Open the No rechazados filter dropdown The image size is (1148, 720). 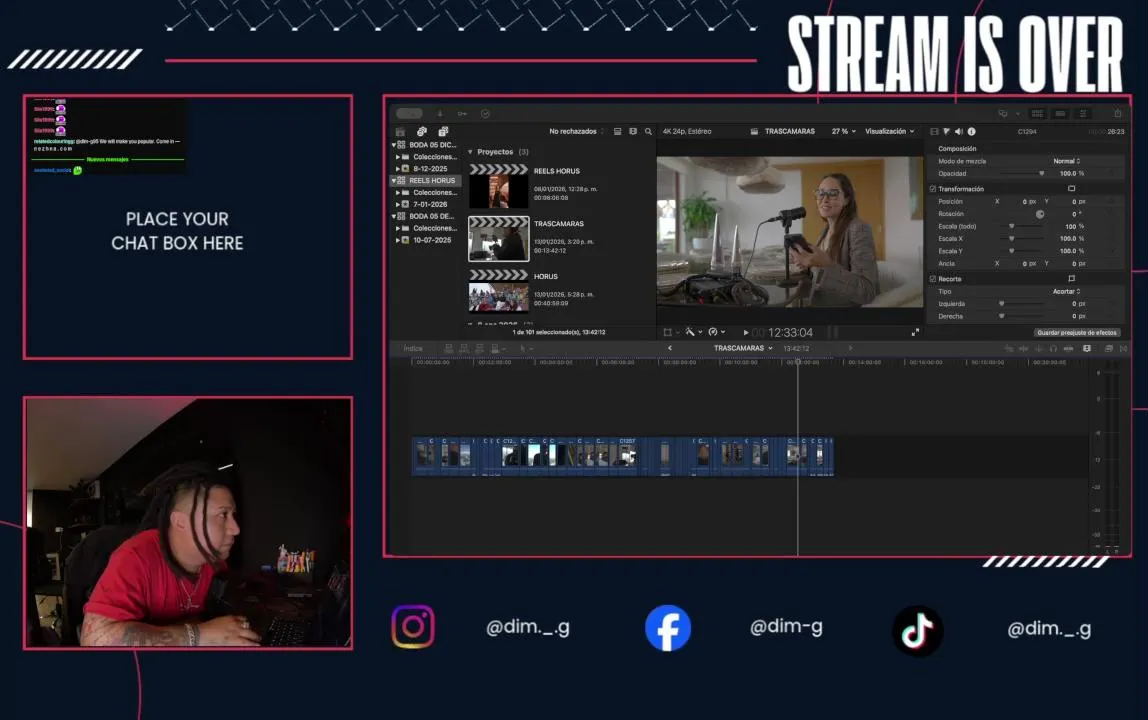[x=576, y=132]
